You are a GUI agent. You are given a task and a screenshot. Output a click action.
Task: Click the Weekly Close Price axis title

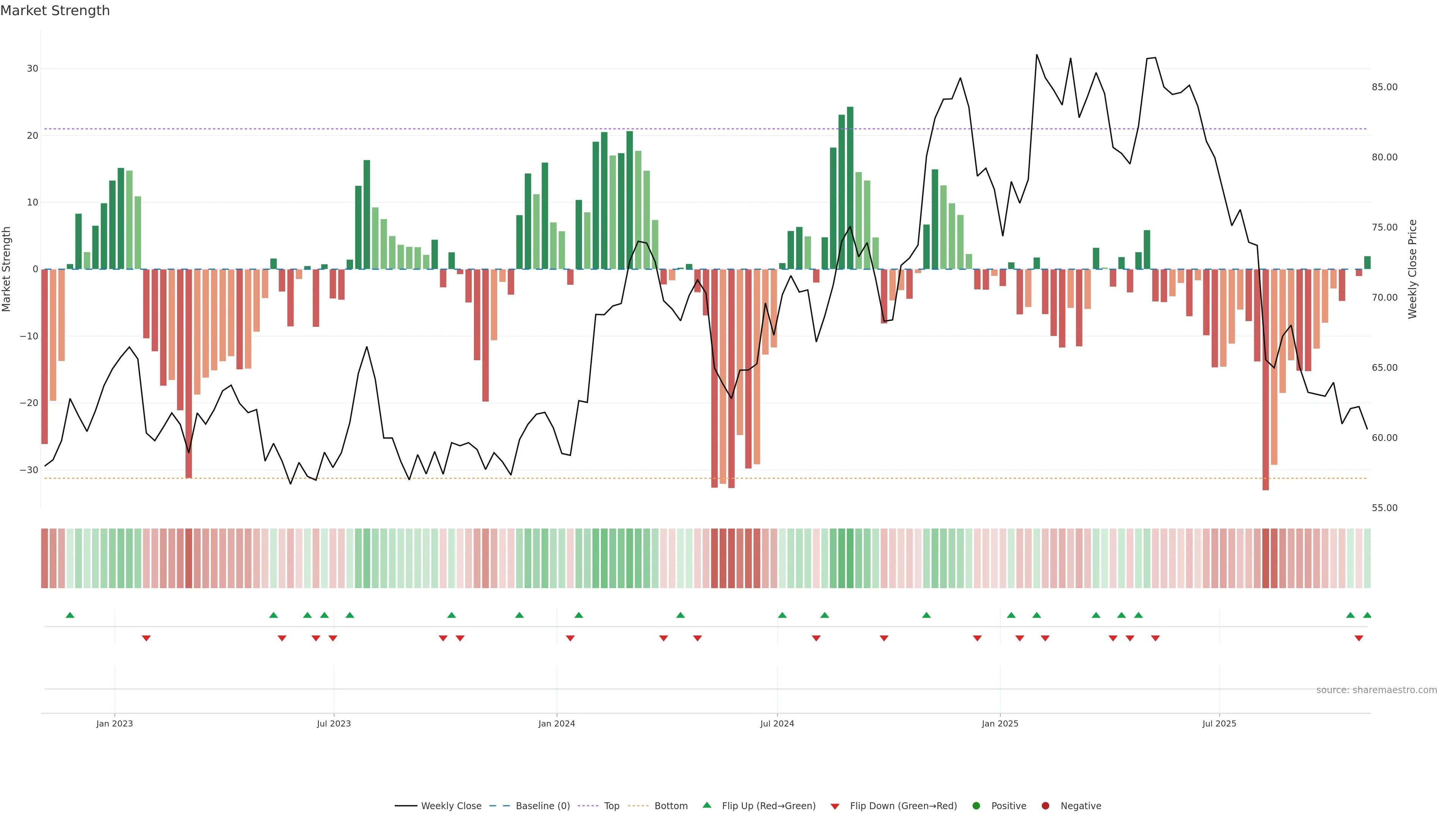click(1412, 269)
